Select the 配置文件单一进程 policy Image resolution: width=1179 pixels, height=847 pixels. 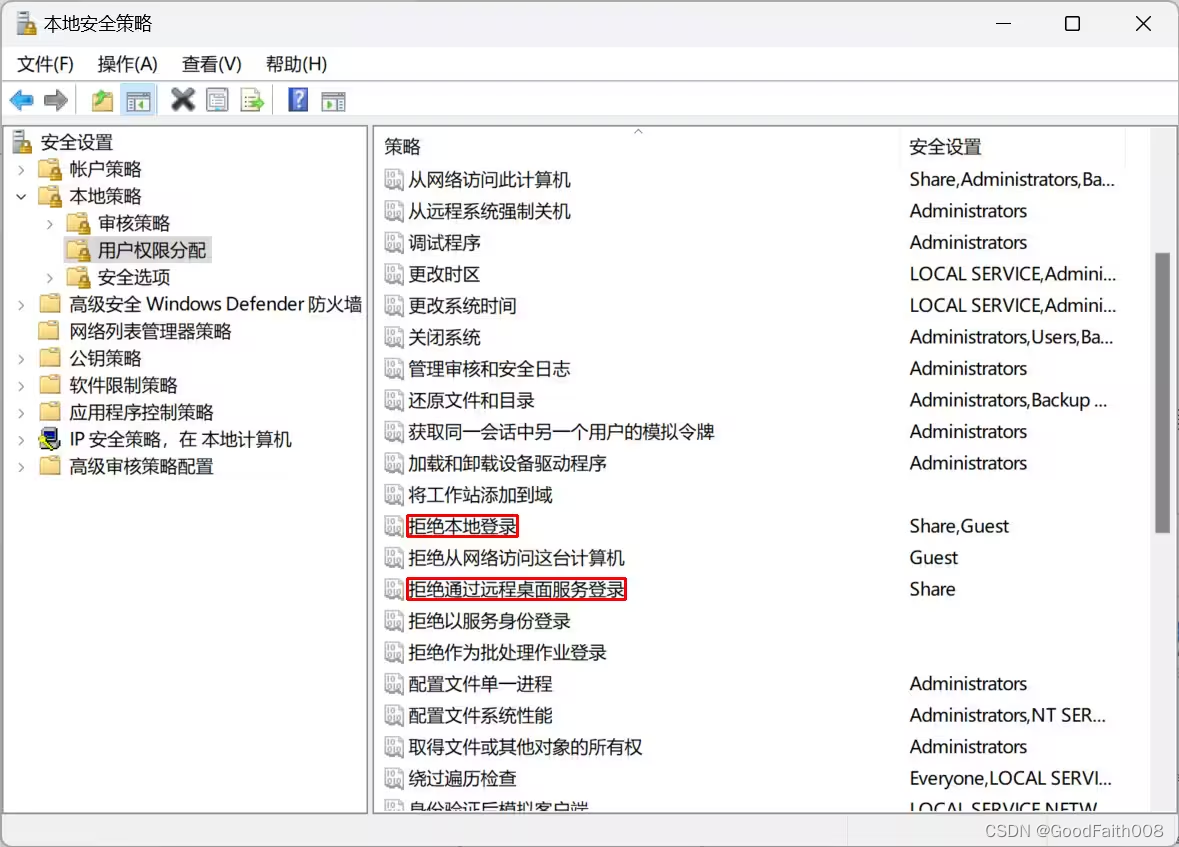[x=480, y=684]
